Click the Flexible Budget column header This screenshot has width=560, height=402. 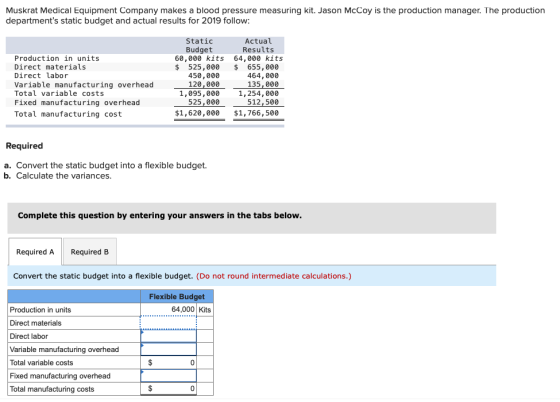(177, 296)
